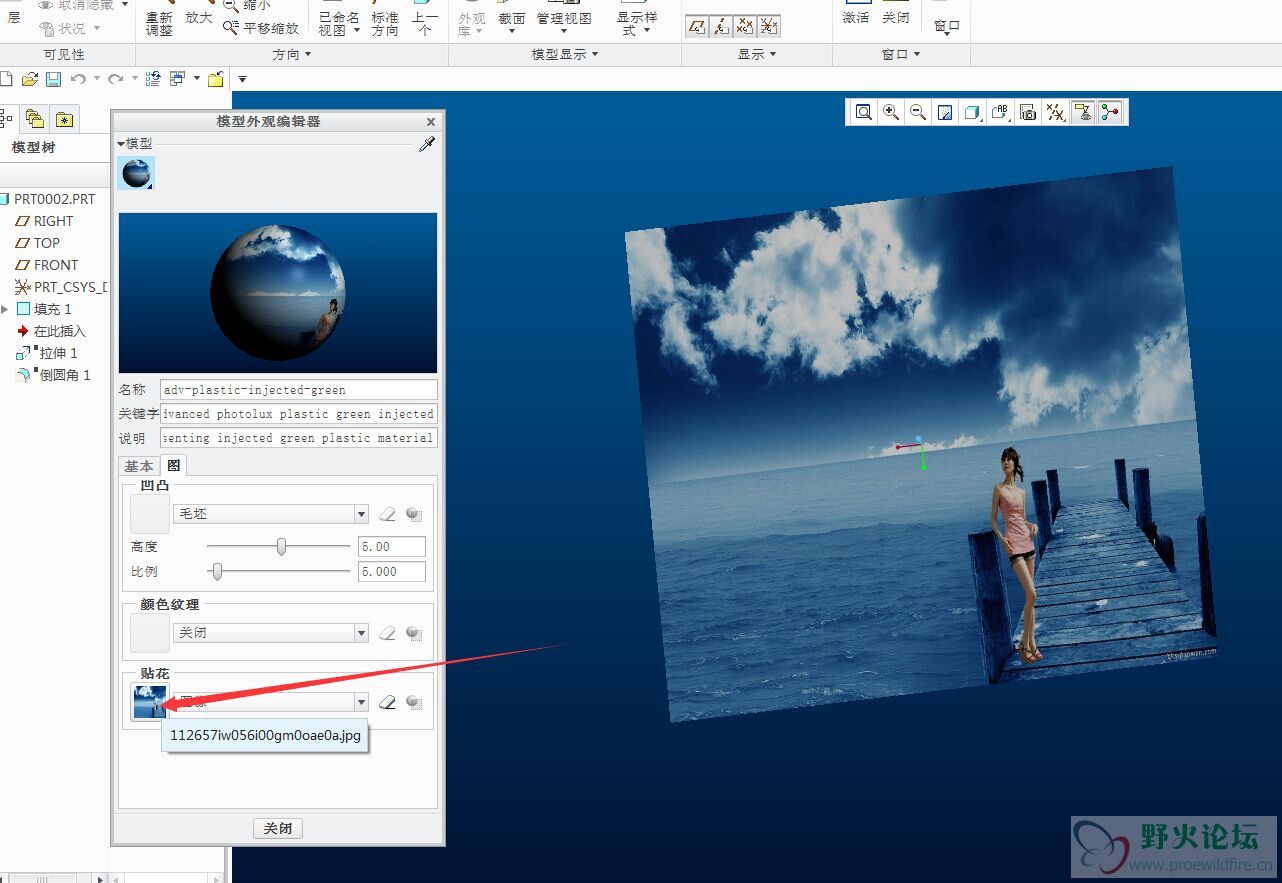Viewport: 1282px width, 883px height.
Task: Switch to the 基本 tab
Action: tap(139, 465)
